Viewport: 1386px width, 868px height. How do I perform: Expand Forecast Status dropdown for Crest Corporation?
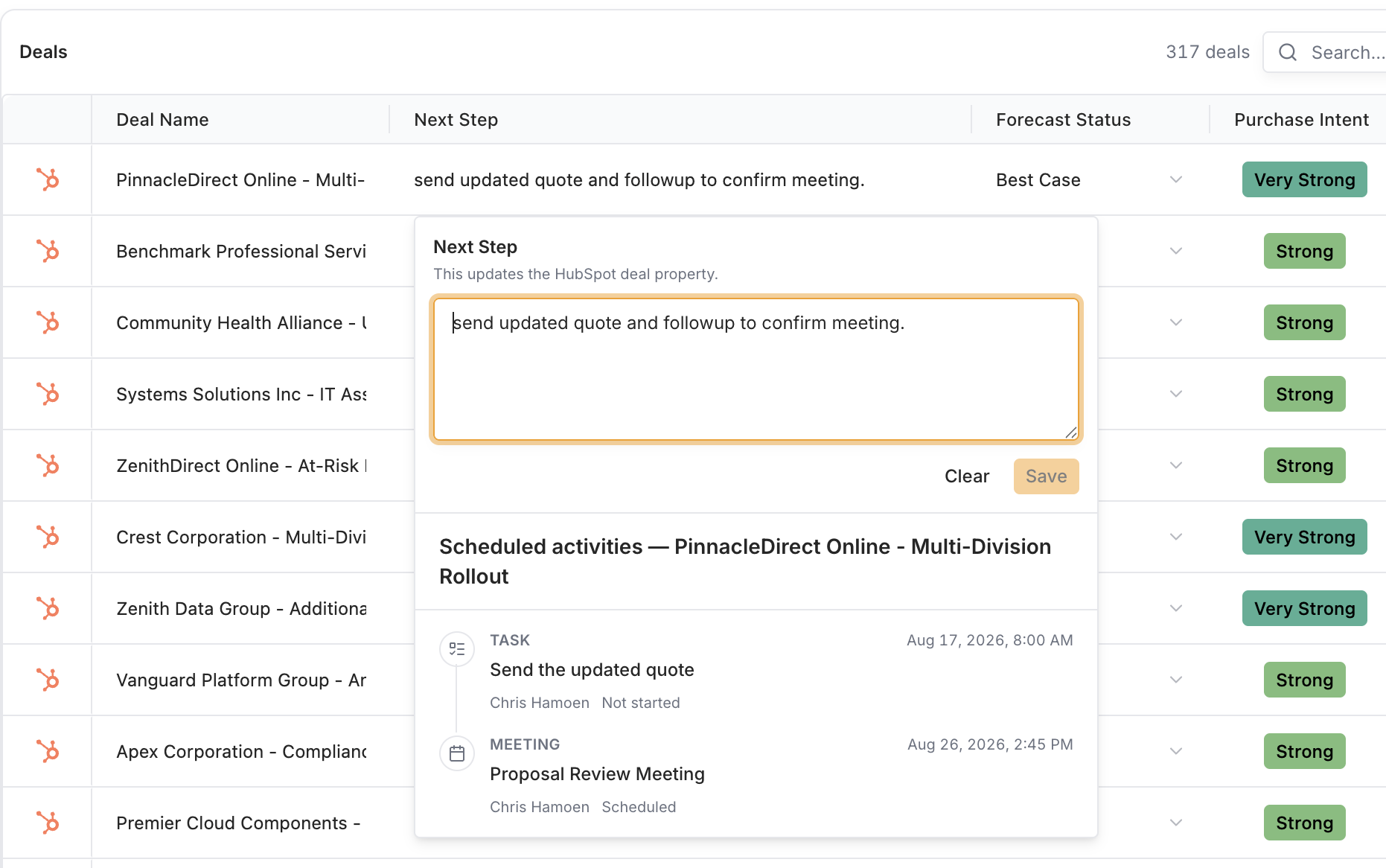1176,537
